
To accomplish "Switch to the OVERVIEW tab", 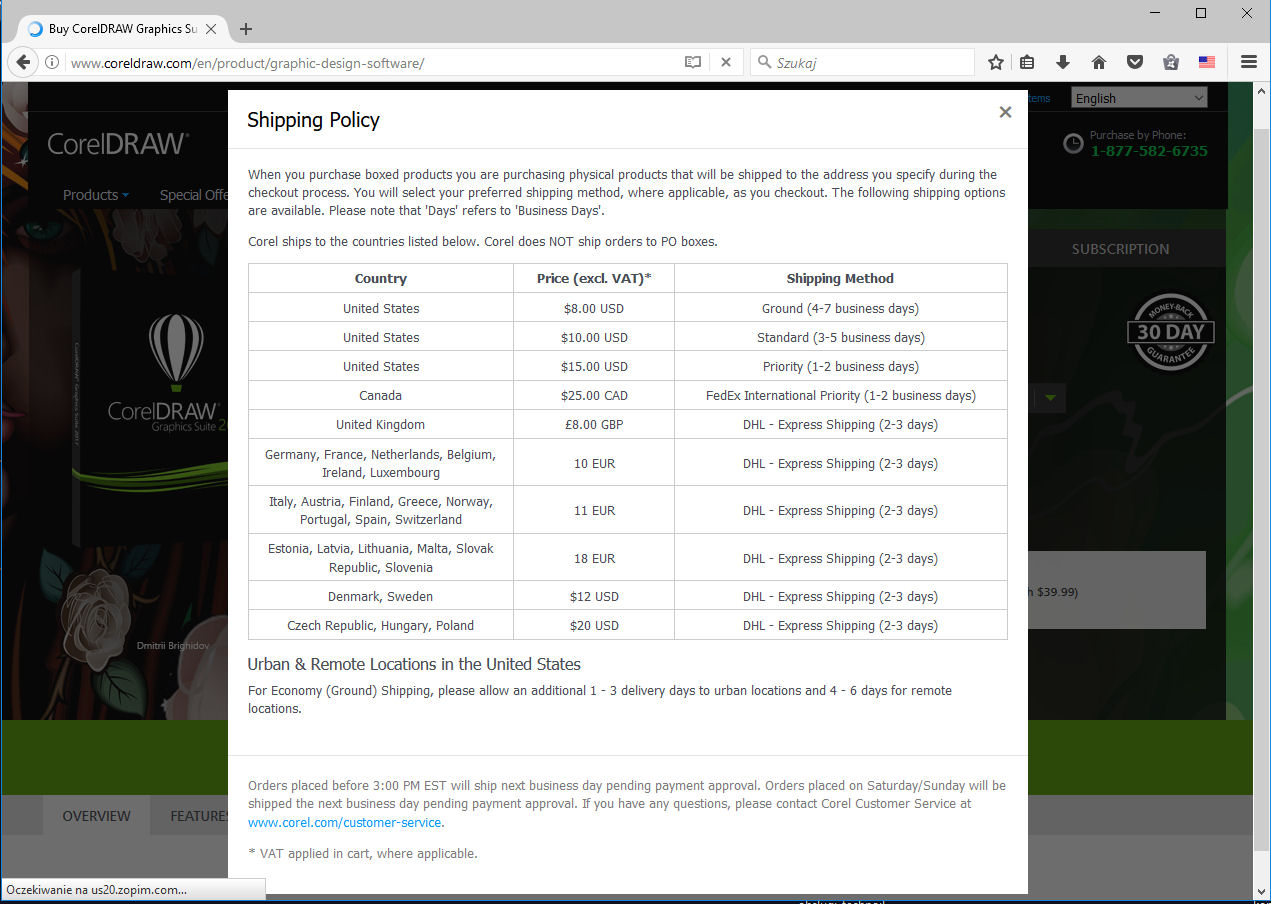I will pos(96,816).
